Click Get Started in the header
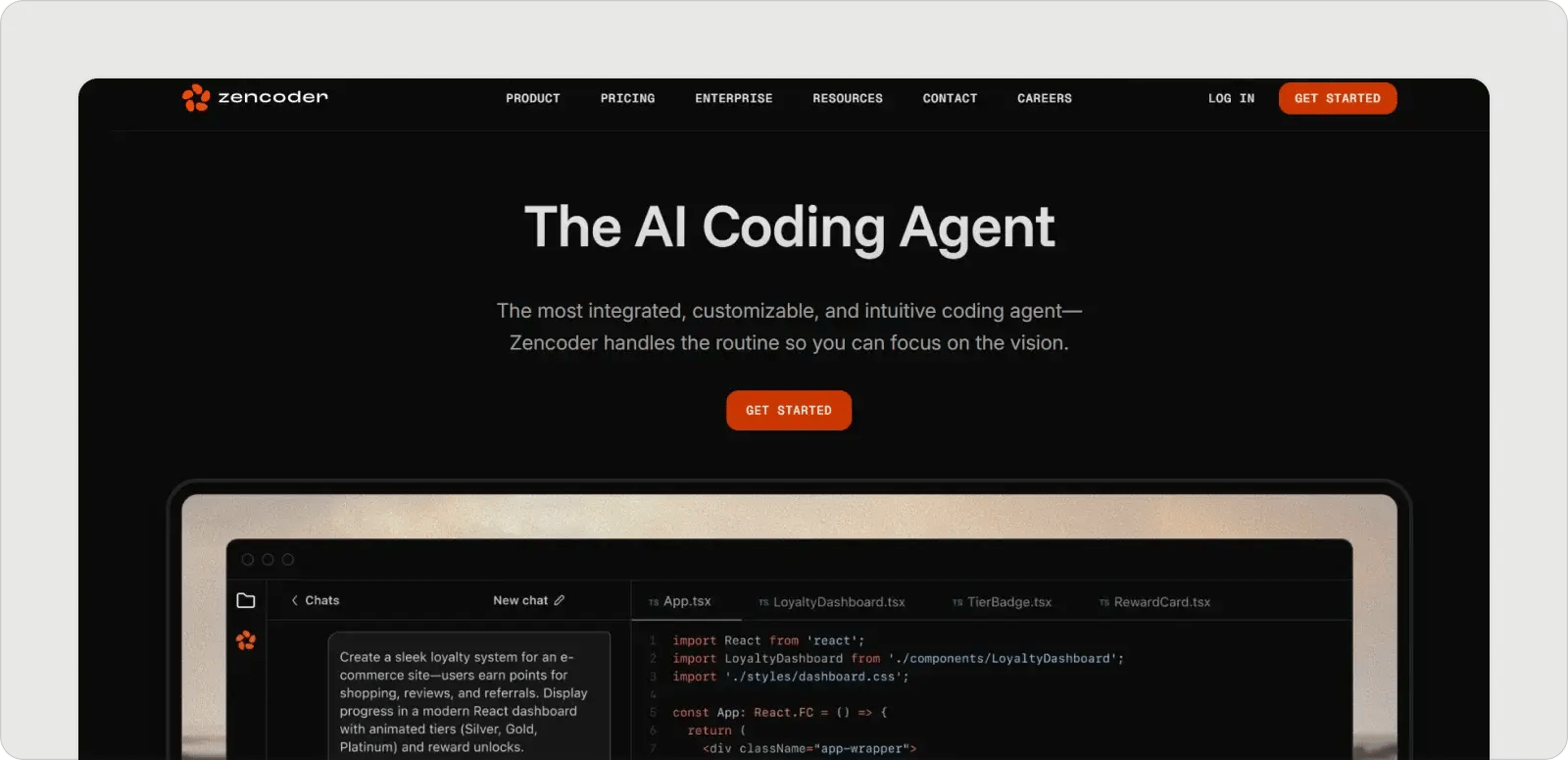 1338,98
